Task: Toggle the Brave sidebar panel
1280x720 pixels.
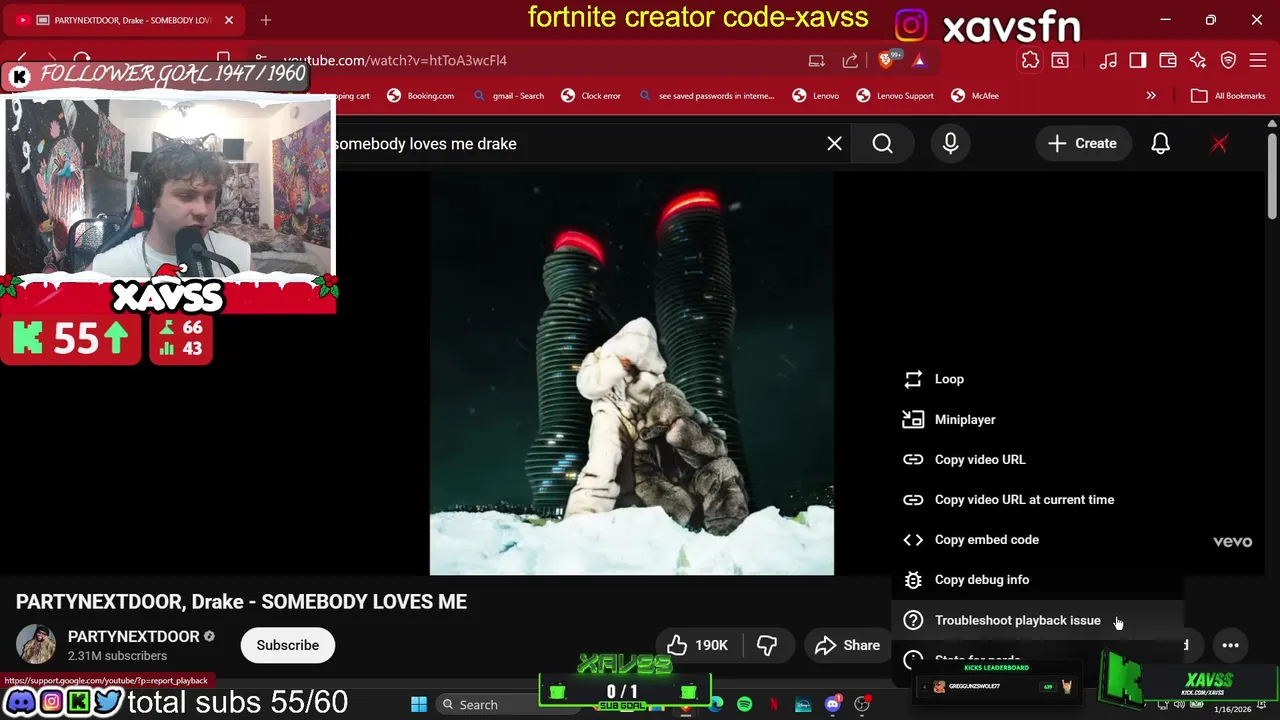Action: point(1138,60)
